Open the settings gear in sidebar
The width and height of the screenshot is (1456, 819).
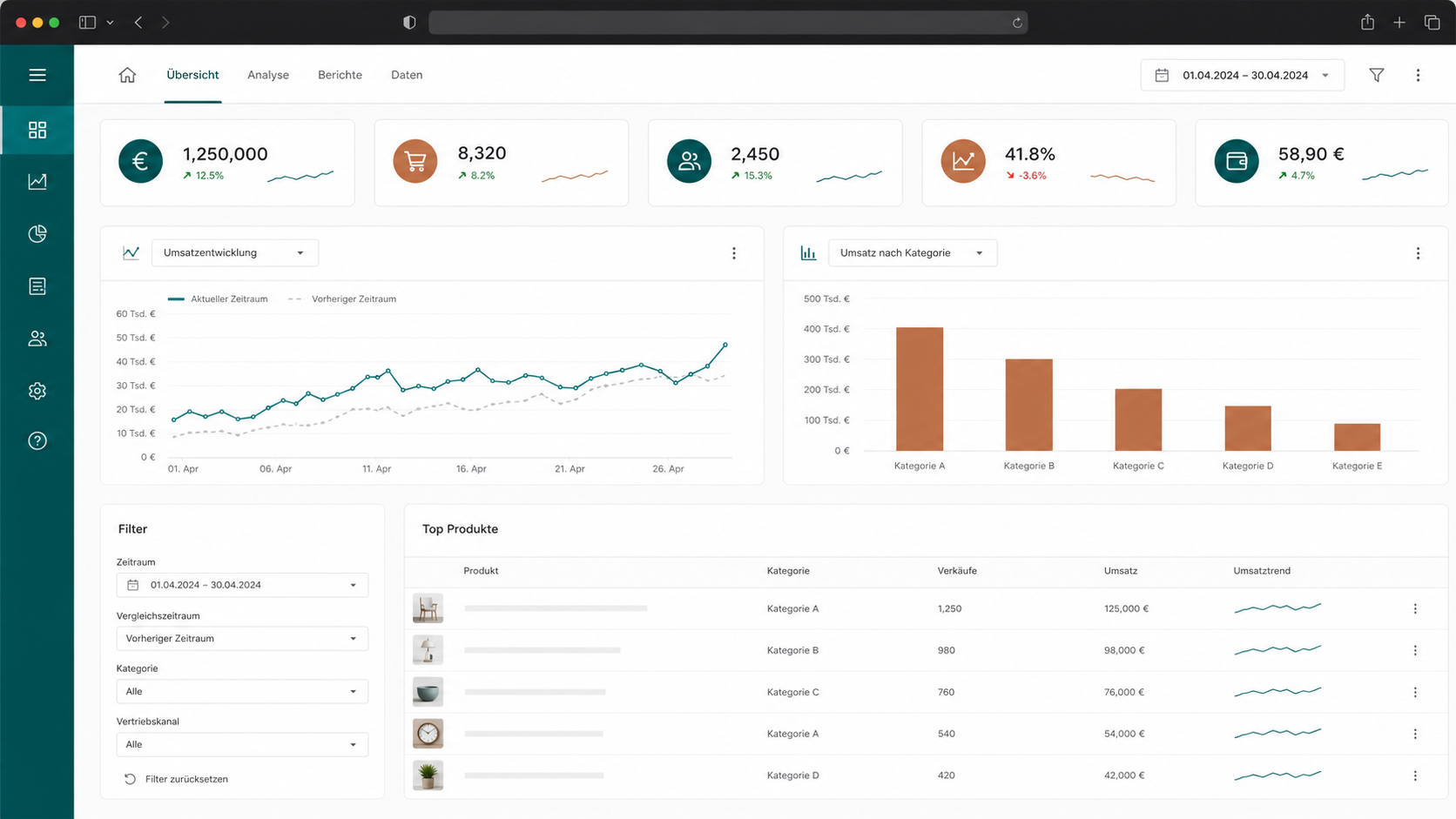point(37,391)
